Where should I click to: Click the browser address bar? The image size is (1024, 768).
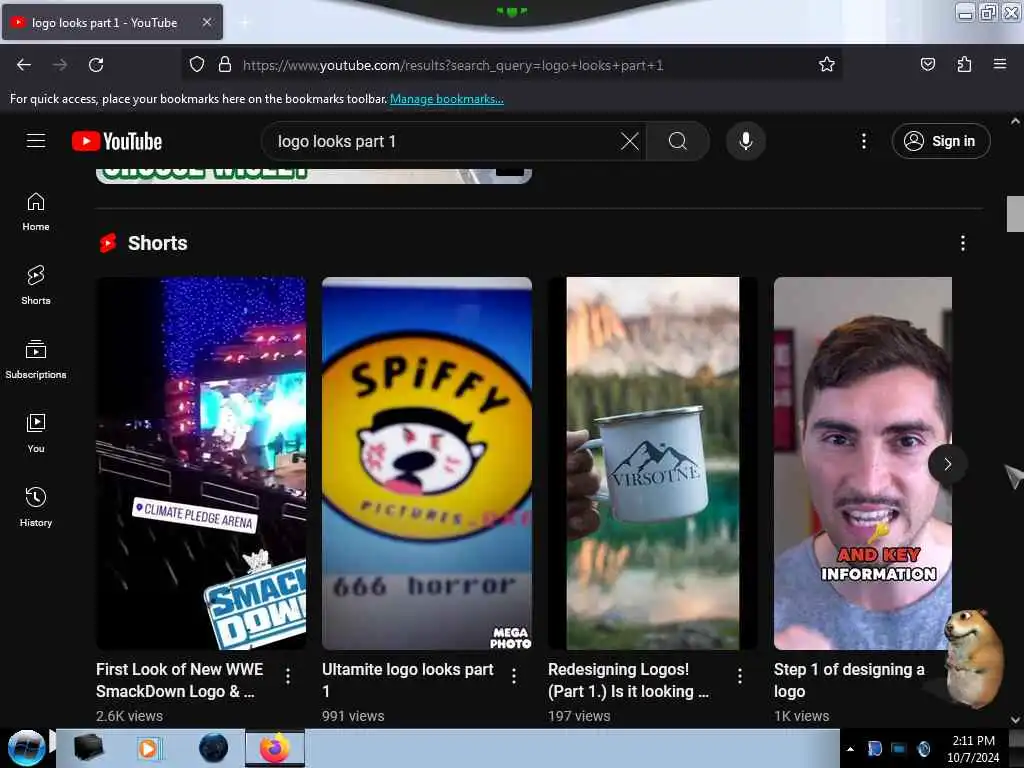coord(511,65)
